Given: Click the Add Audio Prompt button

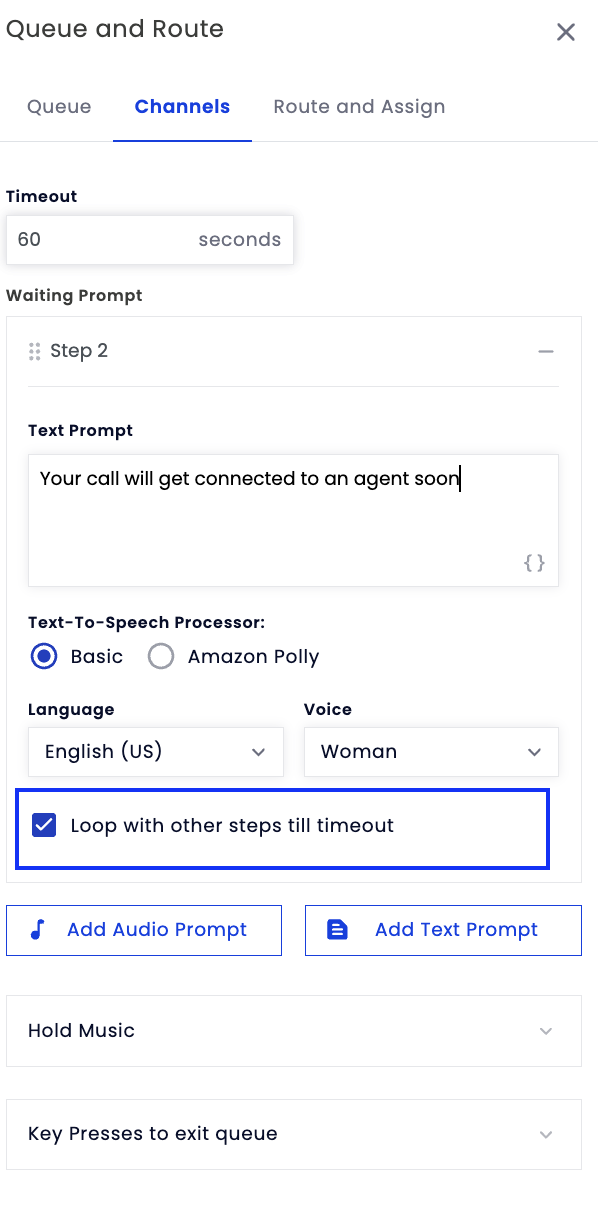Looking at the screenshot, I should click(144, 930).
